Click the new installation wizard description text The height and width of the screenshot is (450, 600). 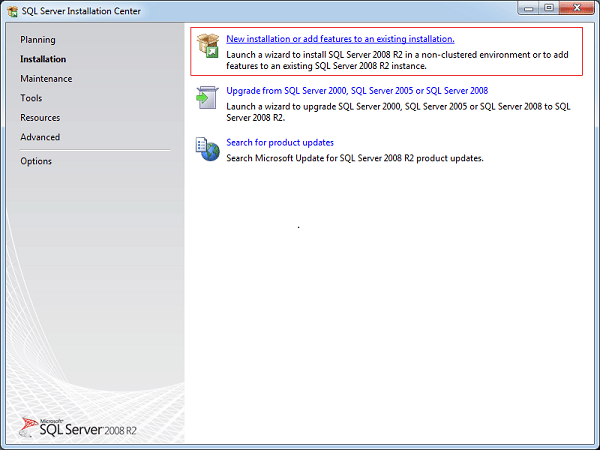pyautogui.click(x=397, y=60)
